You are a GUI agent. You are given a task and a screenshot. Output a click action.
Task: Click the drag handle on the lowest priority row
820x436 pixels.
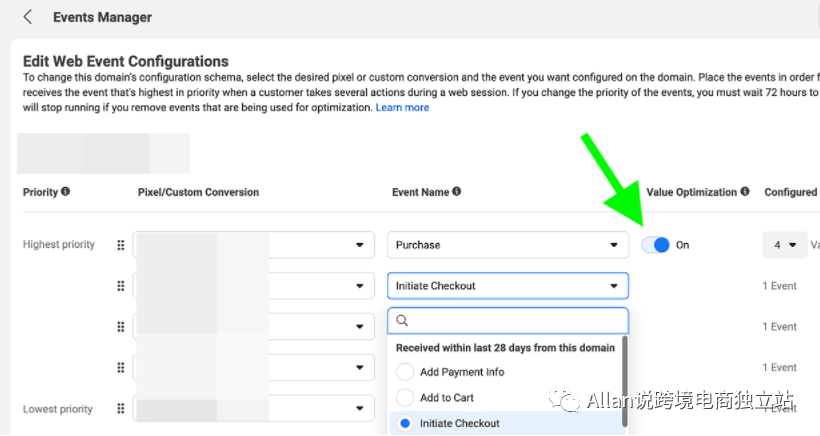121,409
